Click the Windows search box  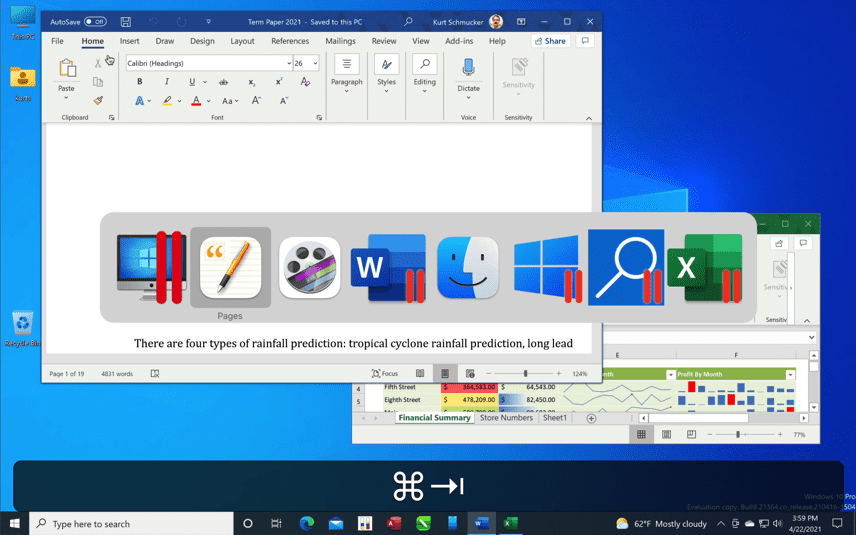[x=132, y=524]
